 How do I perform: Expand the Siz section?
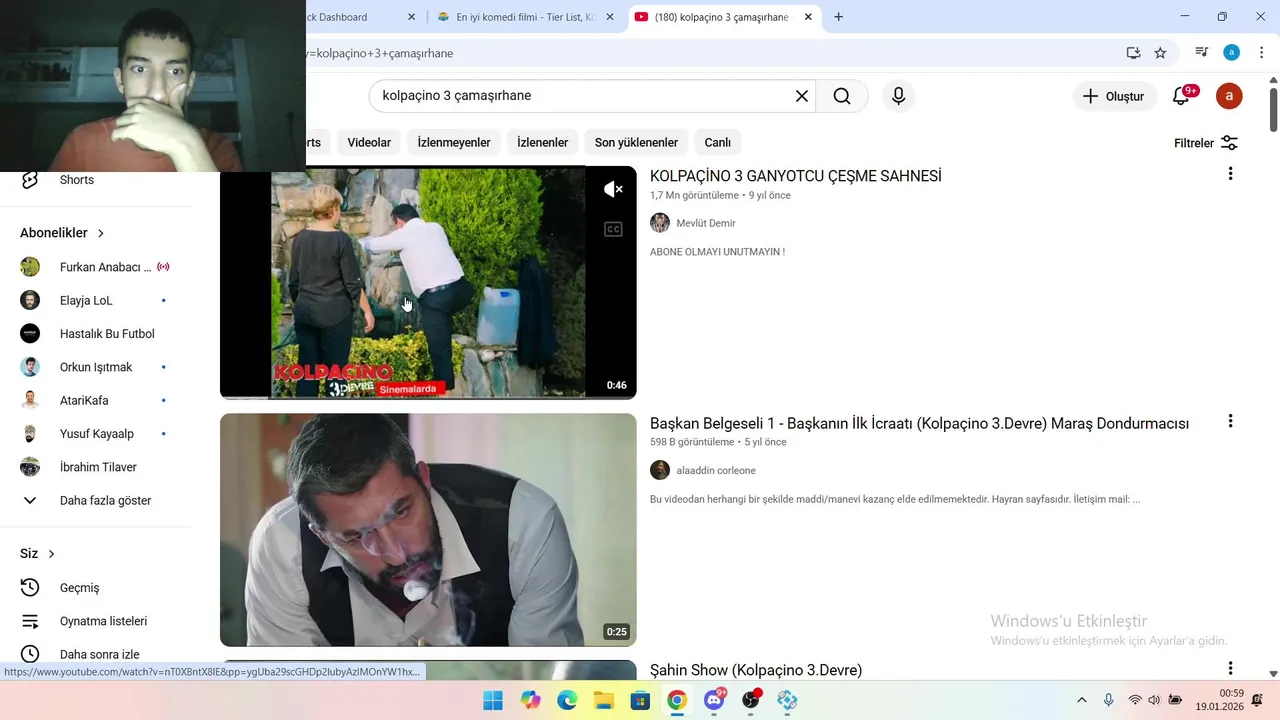(x=38, y=554)
